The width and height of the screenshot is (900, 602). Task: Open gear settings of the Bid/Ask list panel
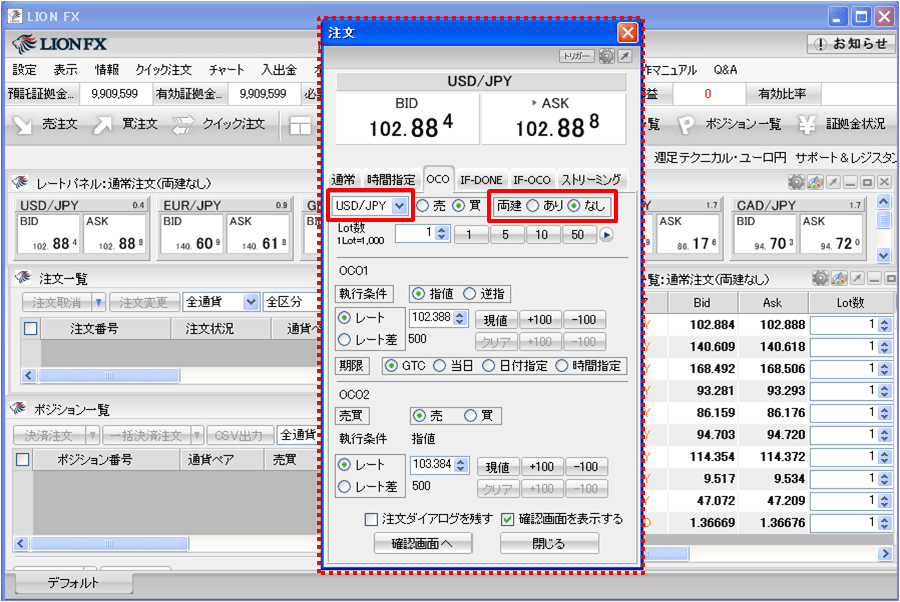coord(820,278)
